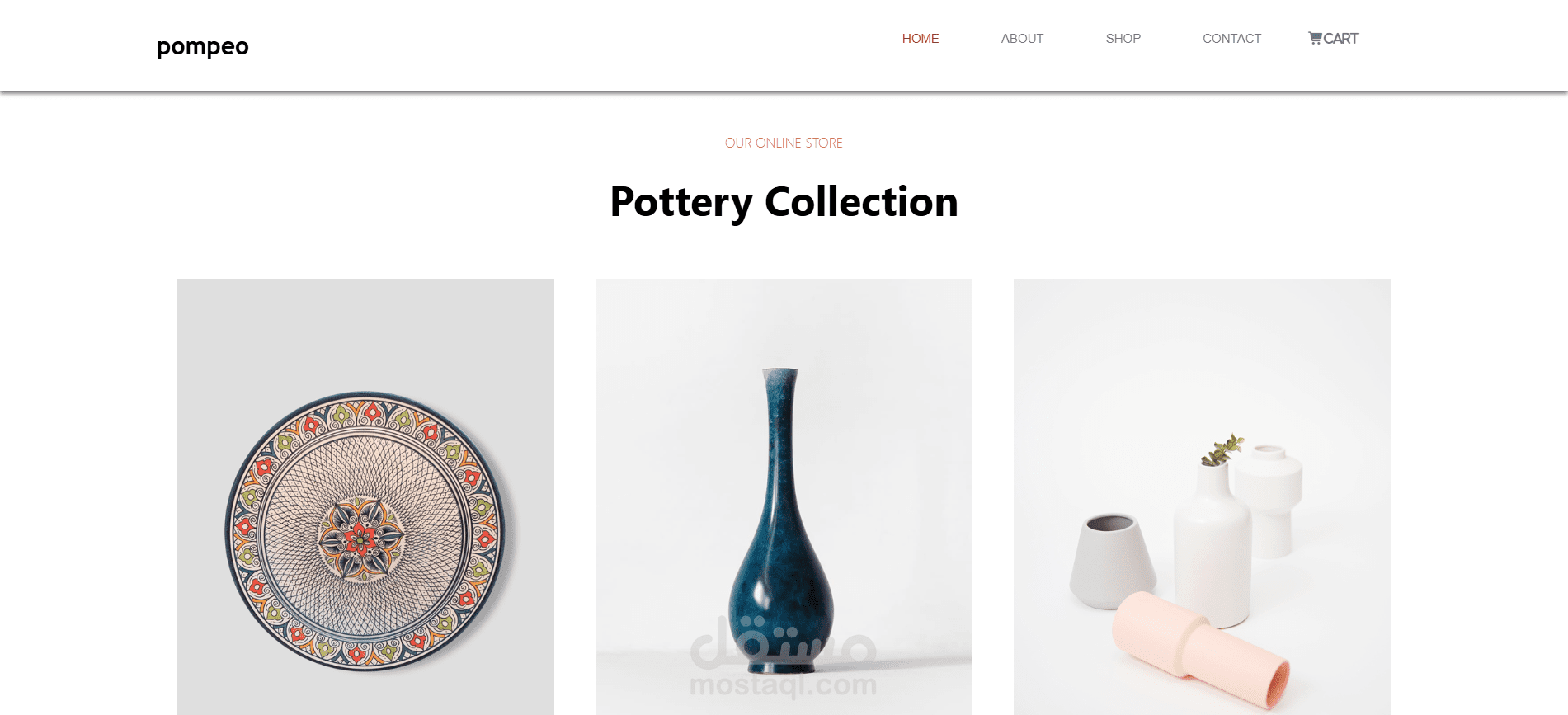Navigate to the SHOP page

1123,39
